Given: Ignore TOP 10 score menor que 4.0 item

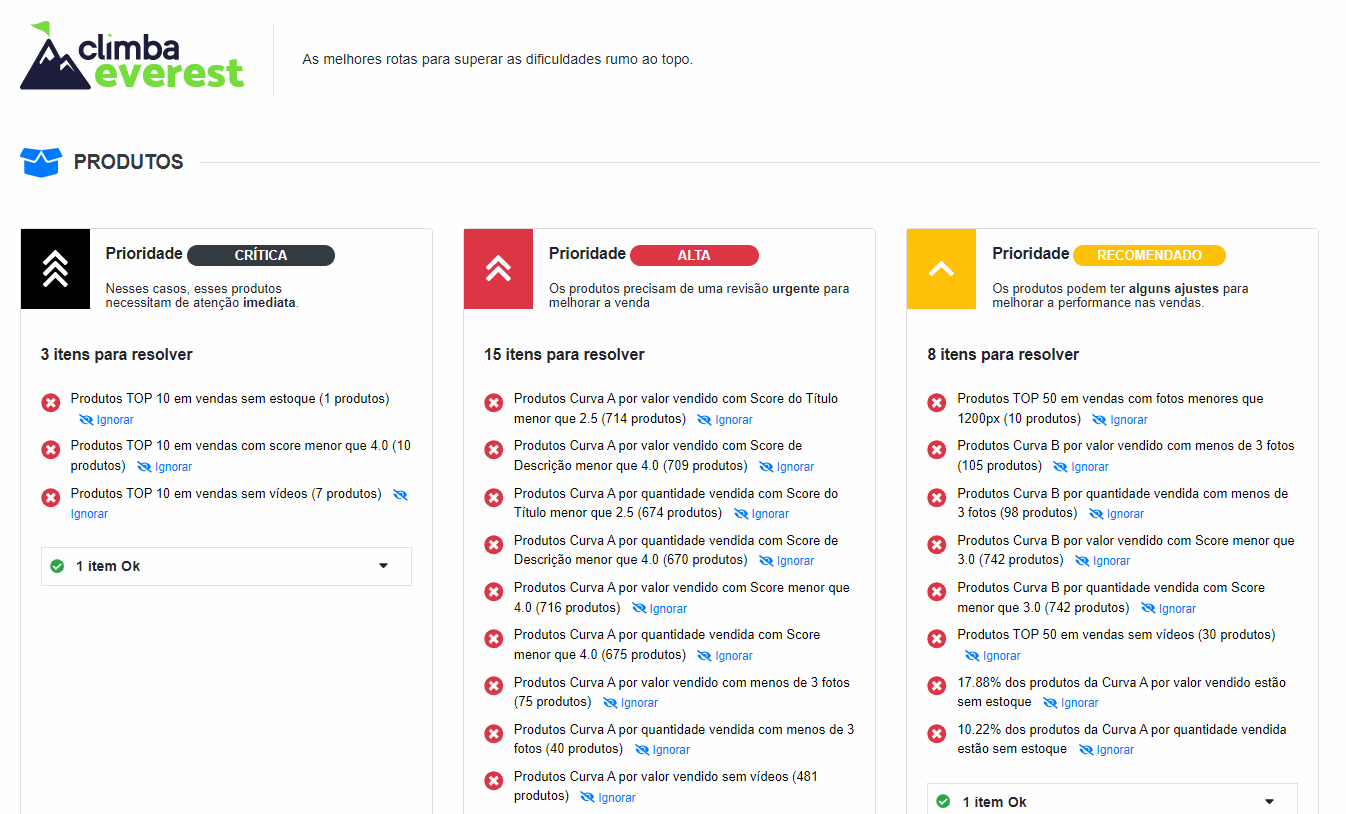Looking at the screenshot, I should point(164,467).
